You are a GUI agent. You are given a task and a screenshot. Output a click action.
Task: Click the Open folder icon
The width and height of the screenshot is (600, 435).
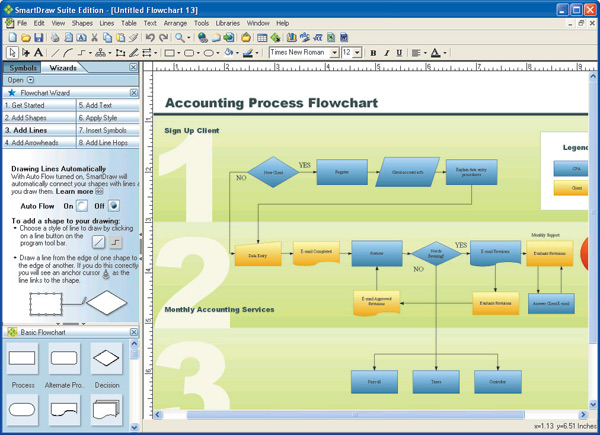click(25, 38)
